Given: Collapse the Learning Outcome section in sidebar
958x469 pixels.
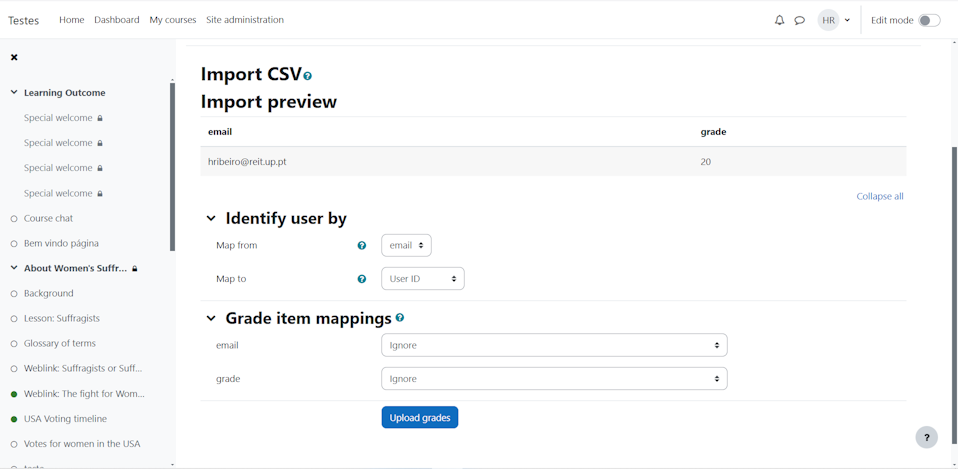Looking at the screenshot, I should [x=14, y=93].
